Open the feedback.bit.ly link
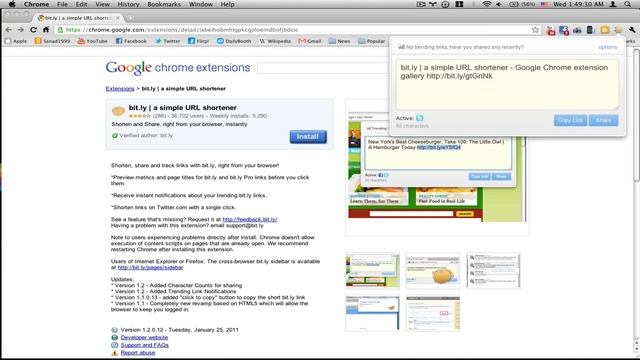The height and width of the screenshot is (360, 640). 250,219
